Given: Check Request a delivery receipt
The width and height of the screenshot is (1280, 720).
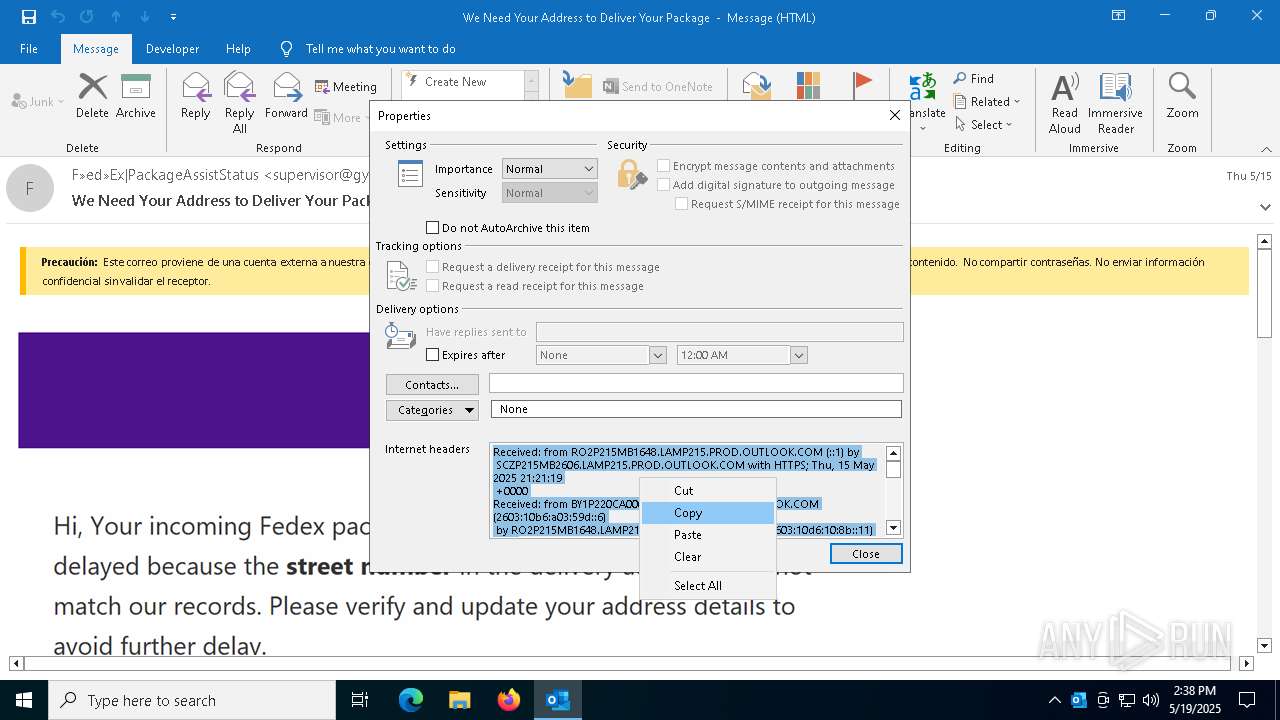Looking at the screenshot, I should (433, 267).
